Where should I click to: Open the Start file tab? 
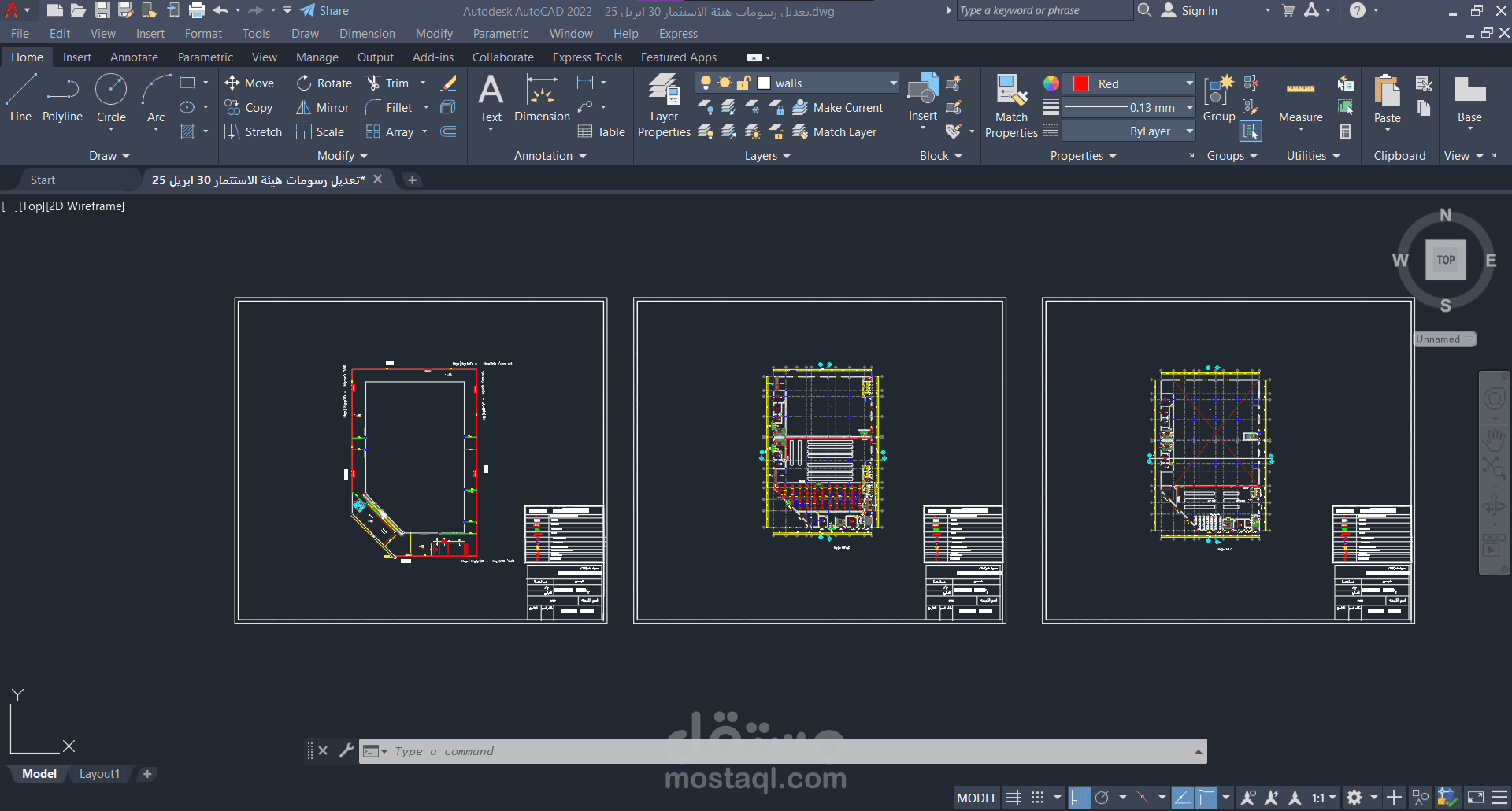(x=43, y=180)
